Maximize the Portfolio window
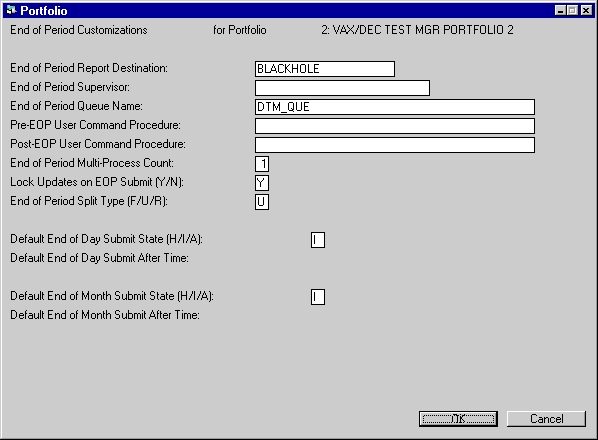This screenshot has width=598, height=440. click(572, 10)
